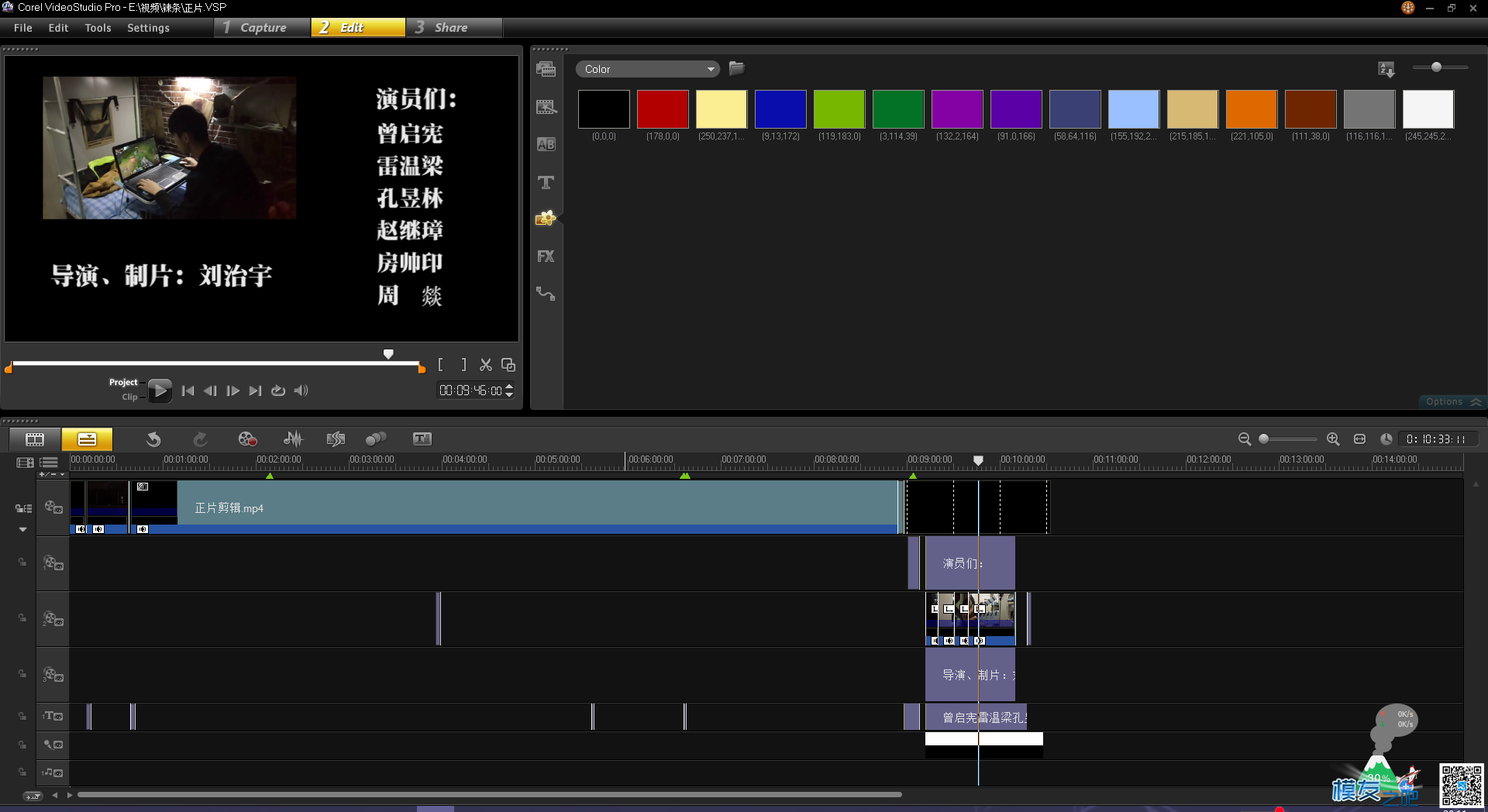Open the Color library dropdown

pyautogui.click(x=647, y=69)
